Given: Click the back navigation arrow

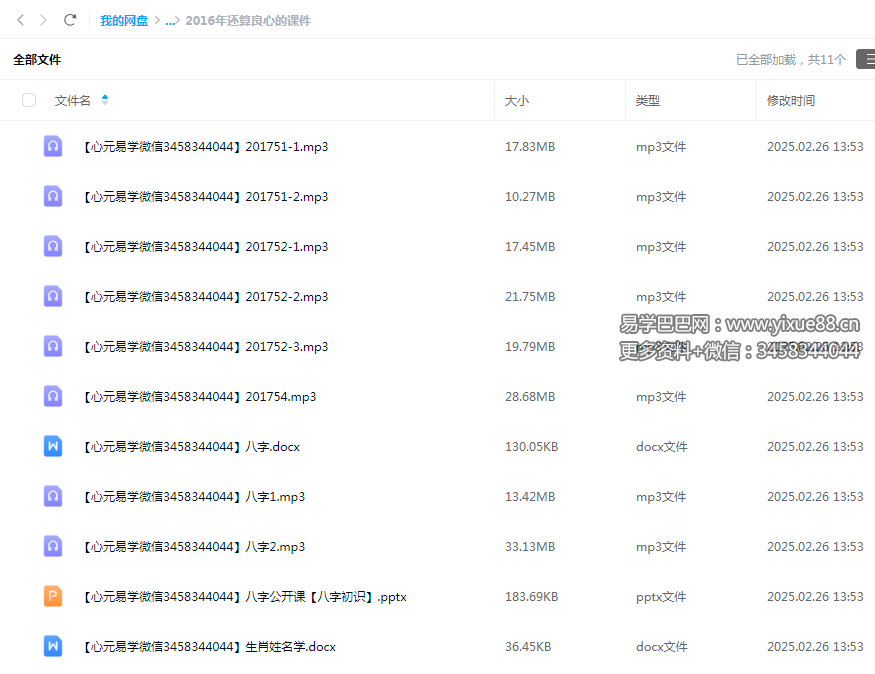Looking at the screenshot, I should pos(20,20).
